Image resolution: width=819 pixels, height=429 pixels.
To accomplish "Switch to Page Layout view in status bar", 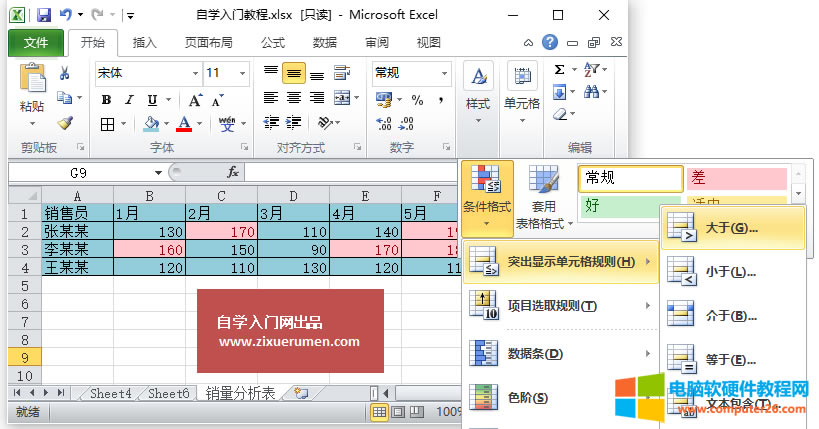I will click(399, 412).
